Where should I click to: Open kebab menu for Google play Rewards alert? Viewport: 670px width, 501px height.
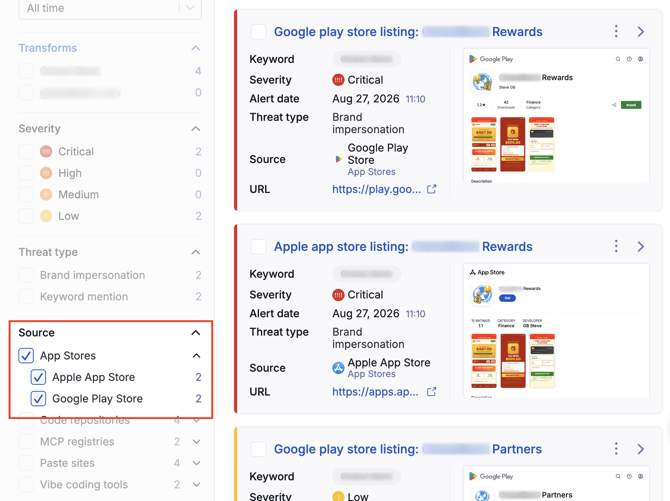[x=616, y=31]
